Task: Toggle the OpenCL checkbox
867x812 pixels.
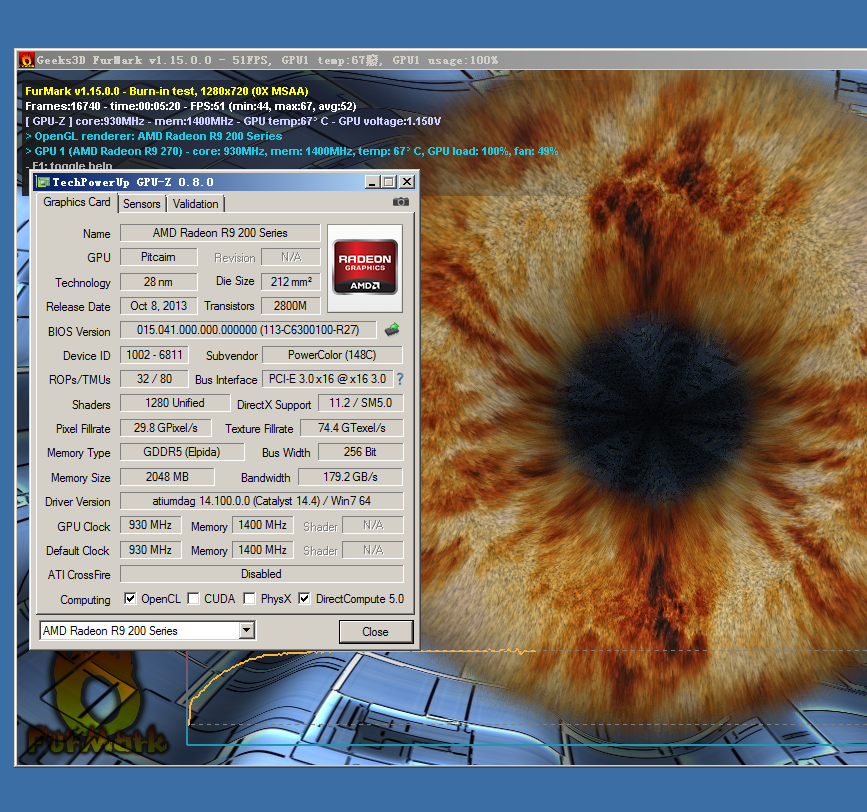Action: tap(130, 599)
